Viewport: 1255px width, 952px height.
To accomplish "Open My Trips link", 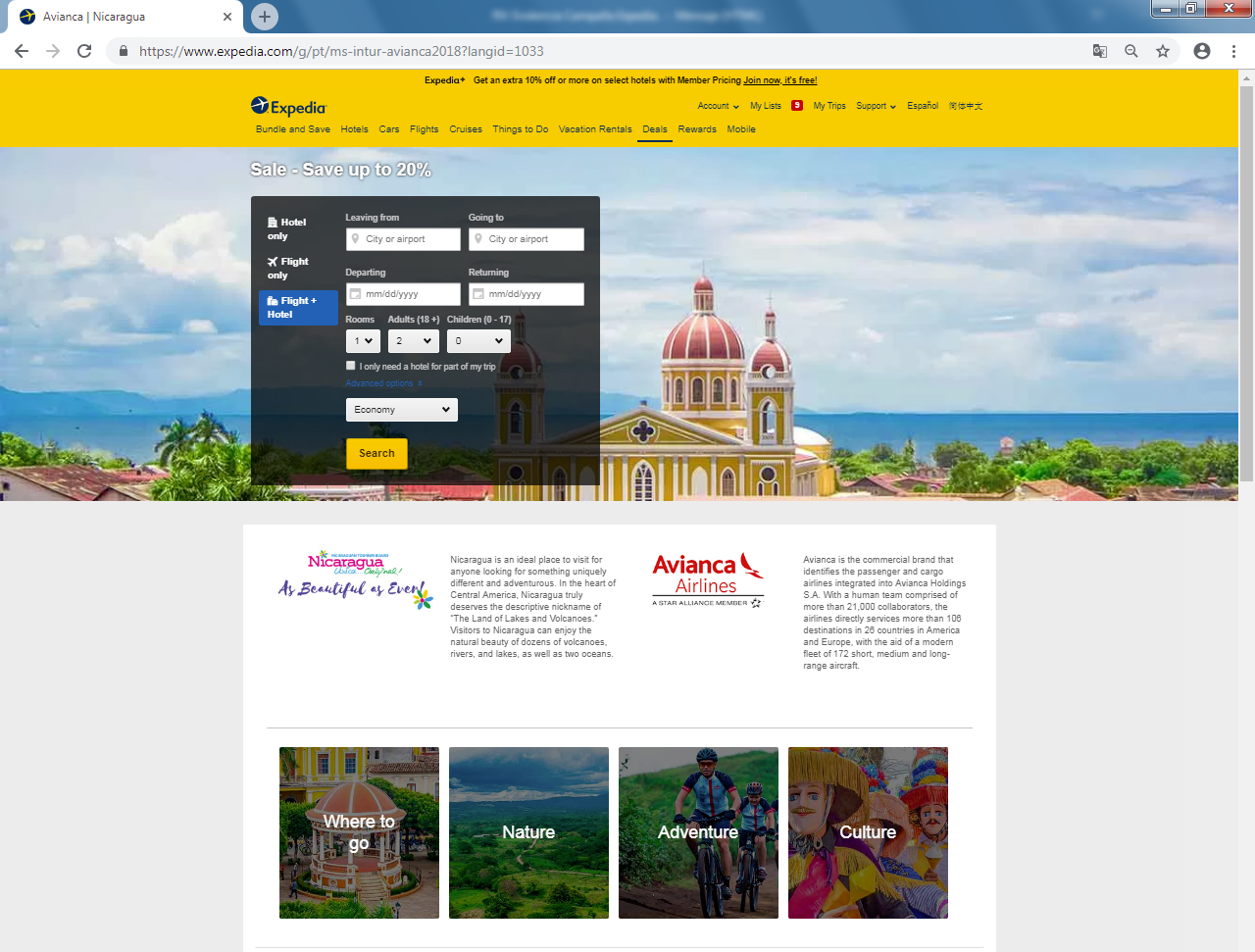I will (x=829, y=106).
